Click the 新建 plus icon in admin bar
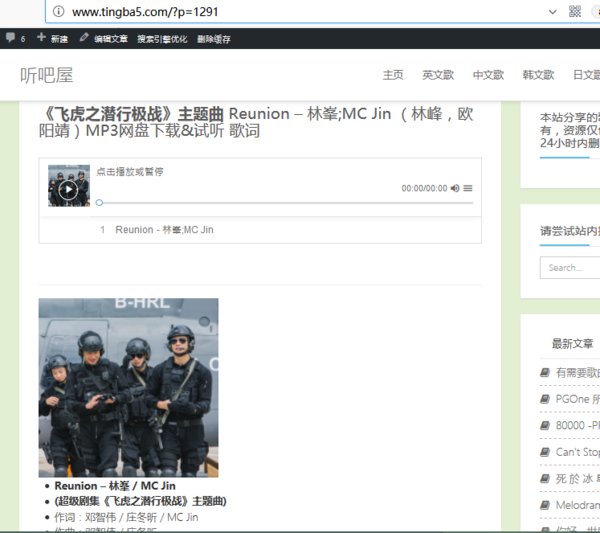 41,38
